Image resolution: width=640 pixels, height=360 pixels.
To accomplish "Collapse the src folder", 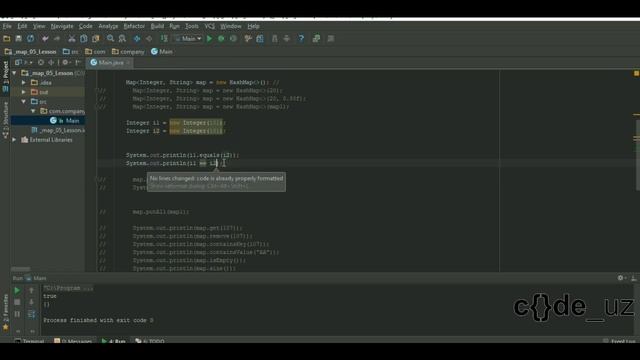I will pos(24,102).
